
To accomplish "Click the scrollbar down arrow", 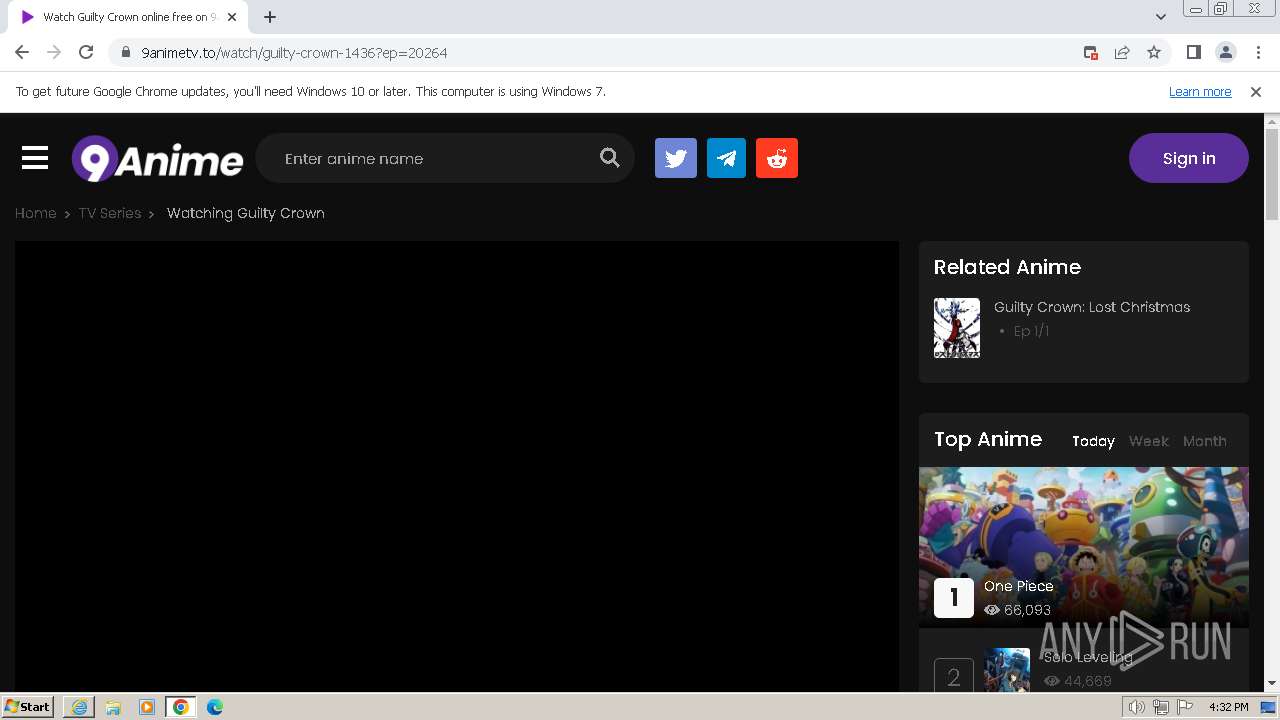I will (1272, 683).
